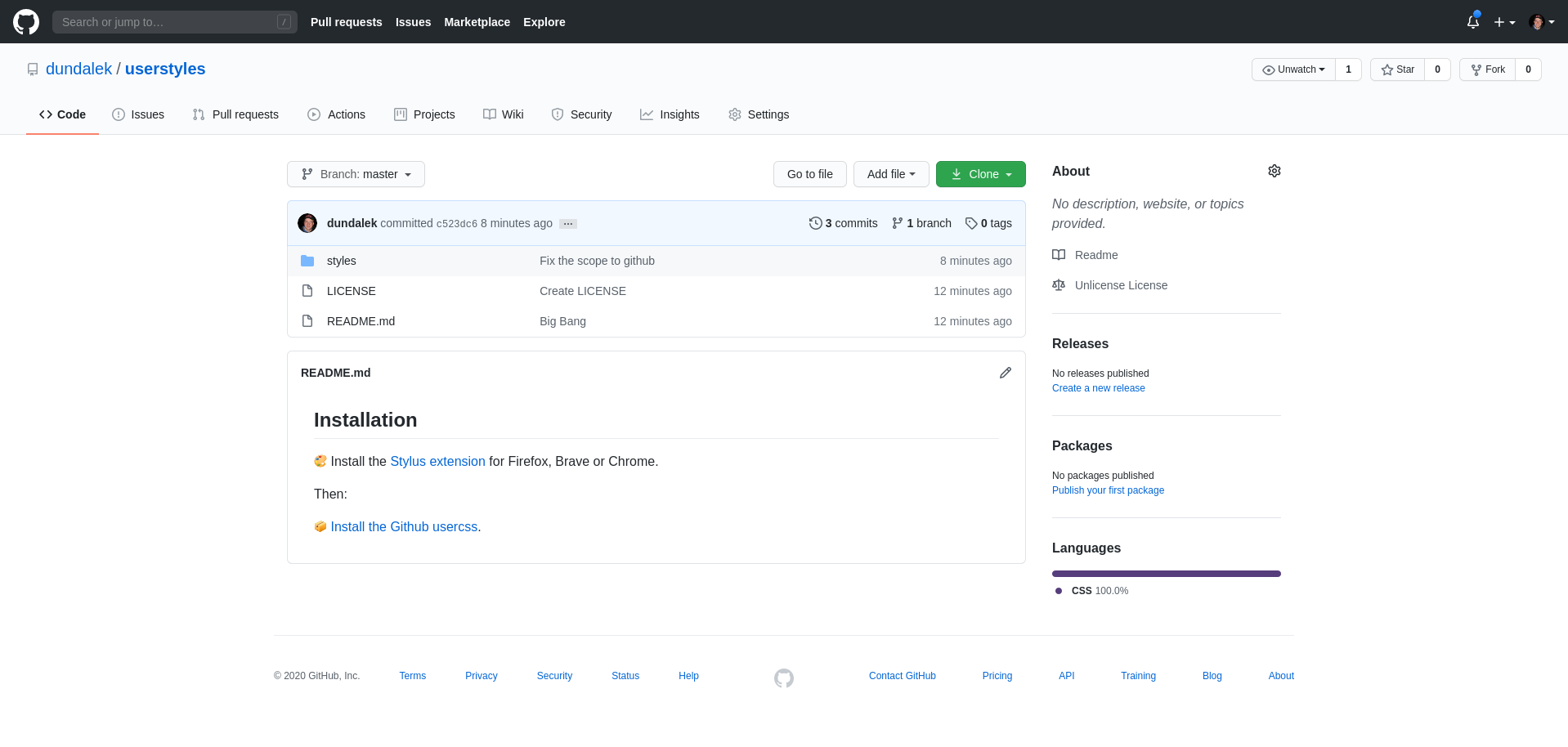Click Go to file button

coord(810,174)
